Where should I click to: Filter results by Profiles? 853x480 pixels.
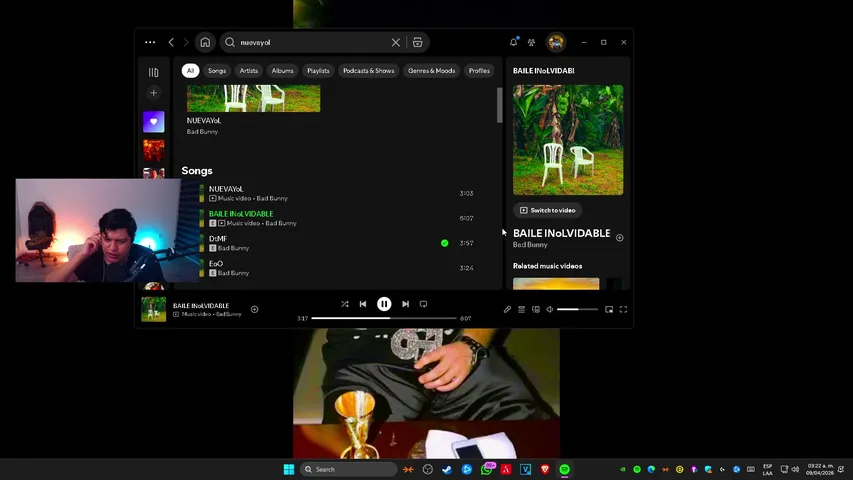(x=479, y=71)
